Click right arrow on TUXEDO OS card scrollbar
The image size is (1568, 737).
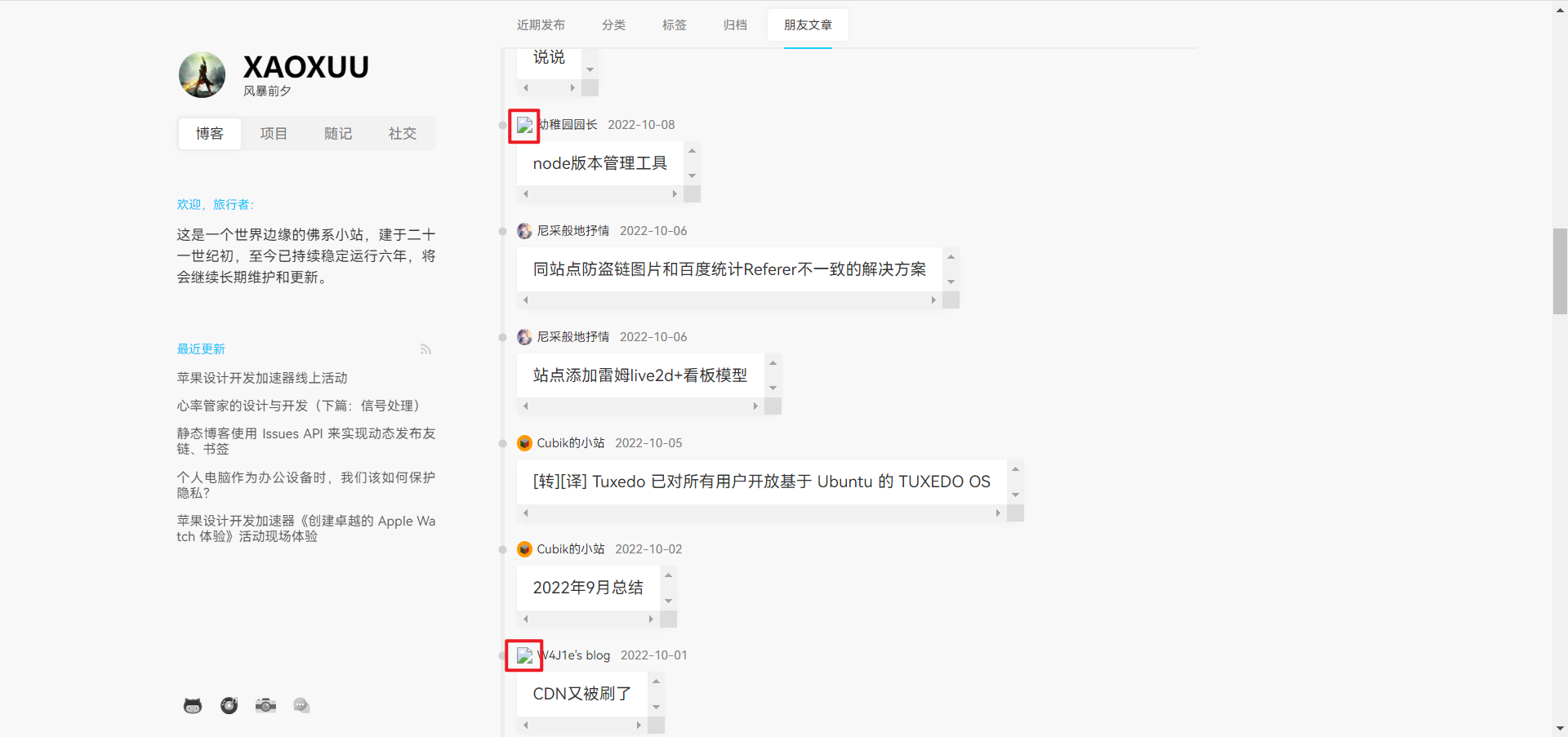pos(998,513)
